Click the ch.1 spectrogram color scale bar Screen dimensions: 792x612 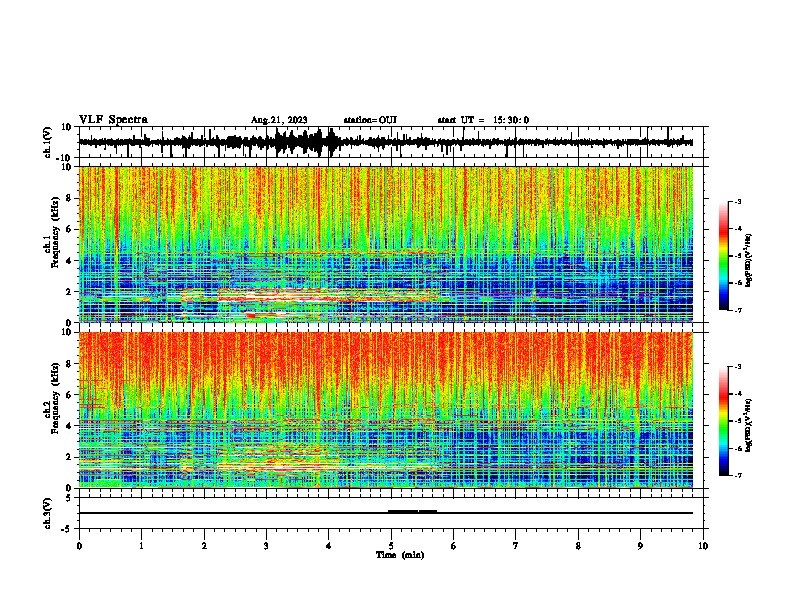[x=723, y=256]
